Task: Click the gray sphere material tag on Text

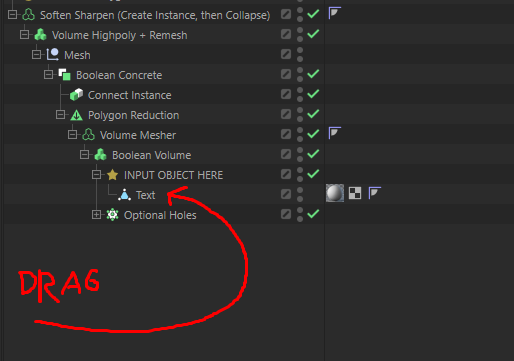Action: click(335, 193)
